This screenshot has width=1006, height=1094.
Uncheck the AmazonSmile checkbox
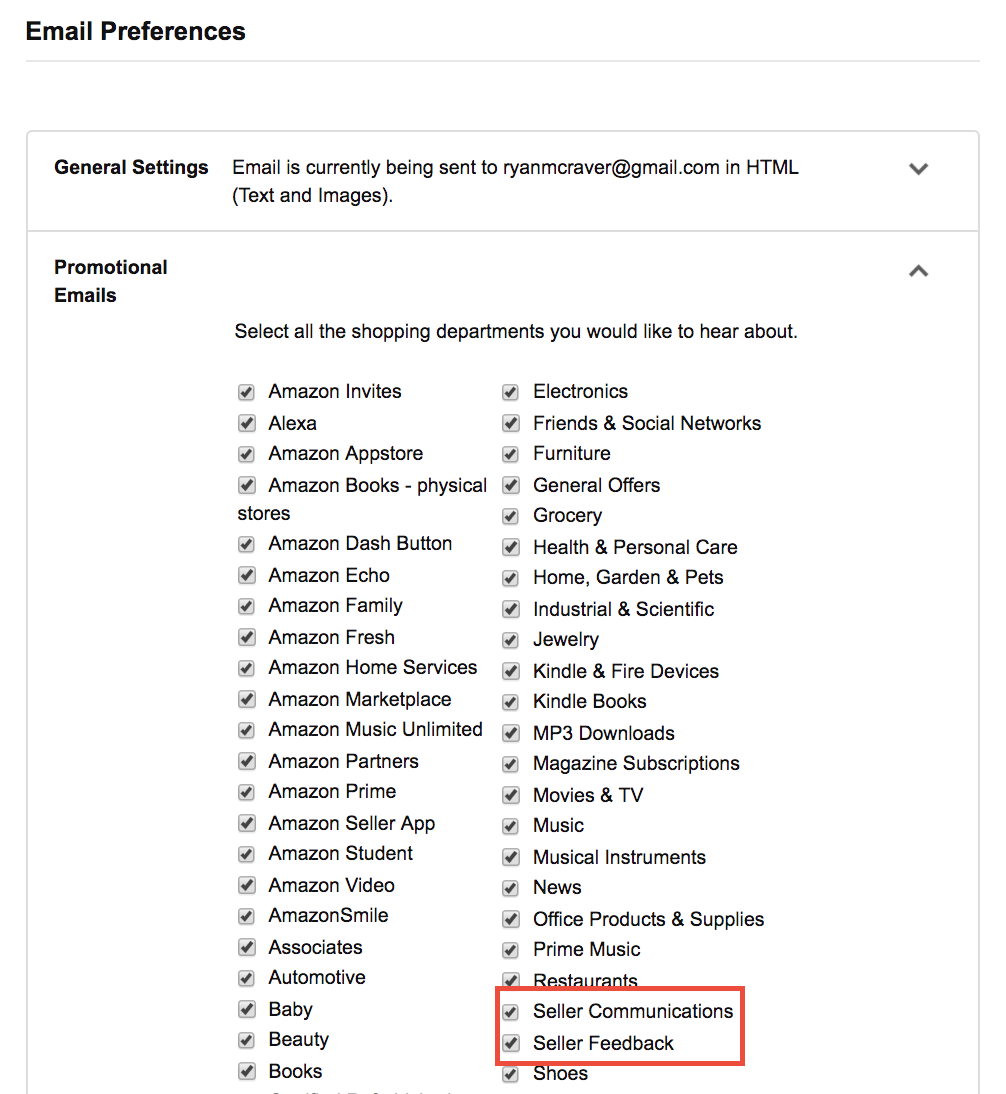246,916
